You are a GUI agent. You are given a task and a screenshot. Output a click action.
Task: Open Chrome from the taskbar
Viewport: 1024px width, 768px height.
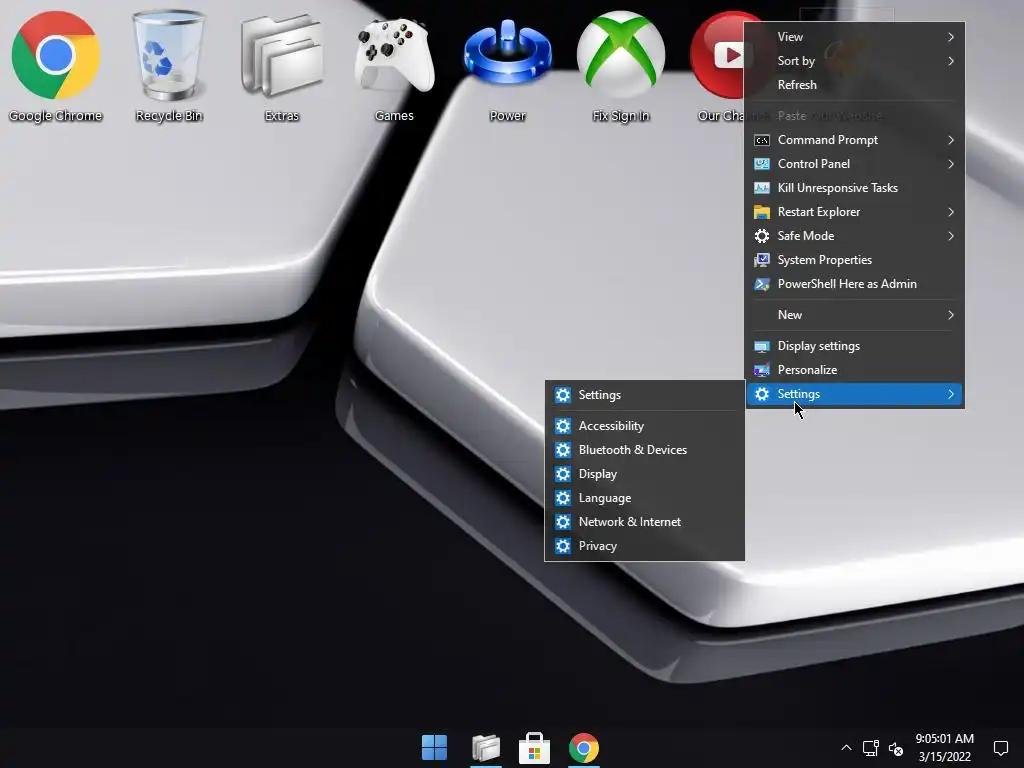584,747
